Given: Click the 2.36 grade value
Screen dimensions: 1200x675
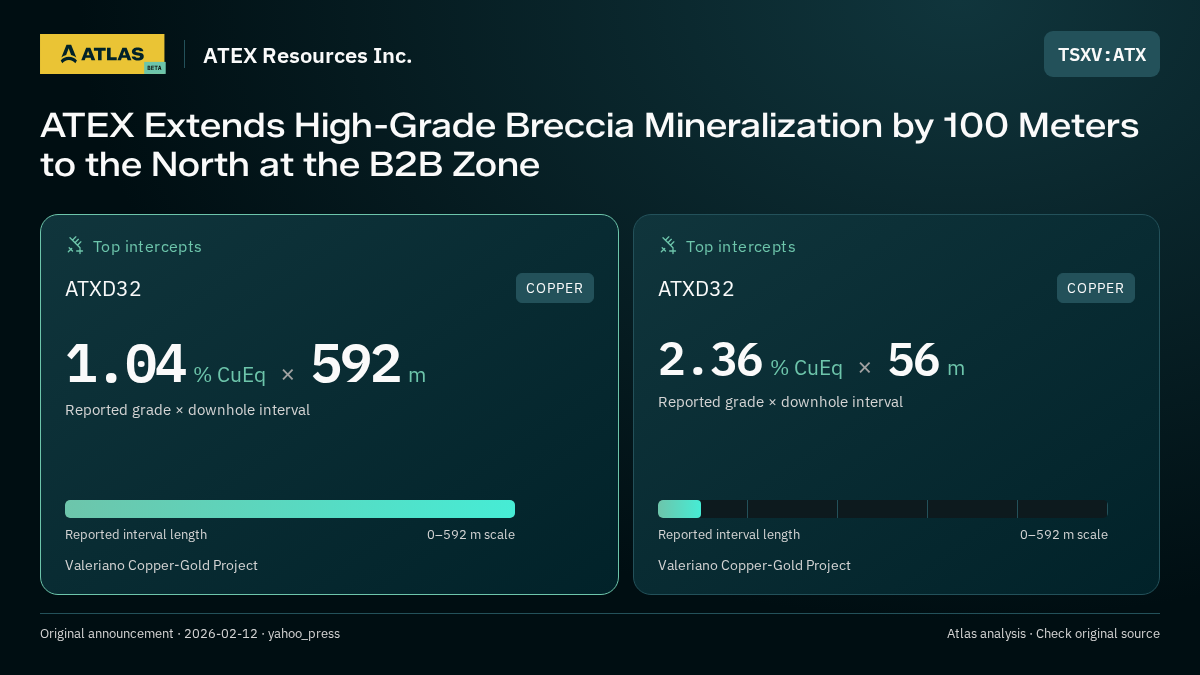Looking at the screenshot, I should tap(710, 360).
